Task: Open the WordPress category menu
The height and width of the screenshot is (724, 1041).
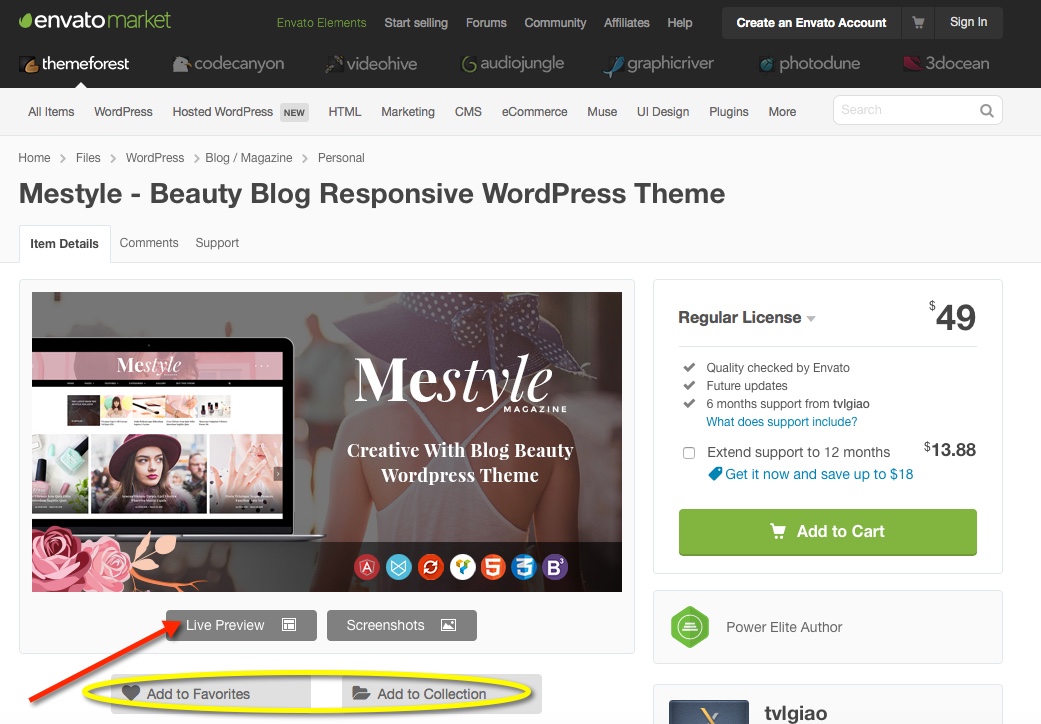Action: point(123,112)
